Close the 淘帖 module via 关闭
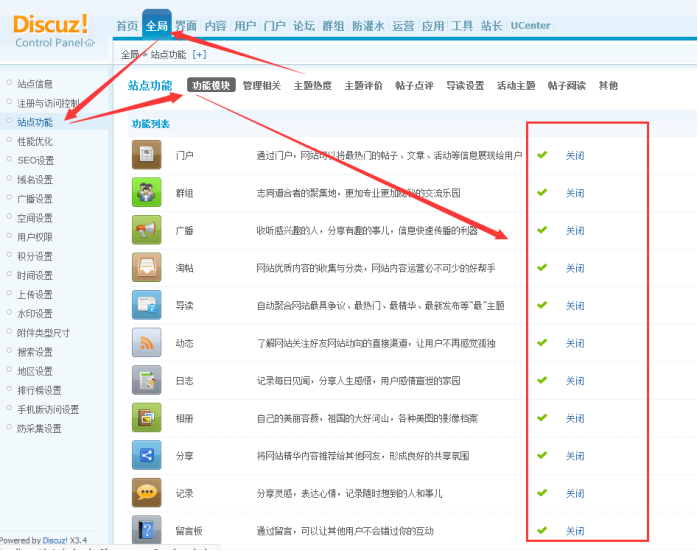Screen dimensions: 698x551 [575, 268]
